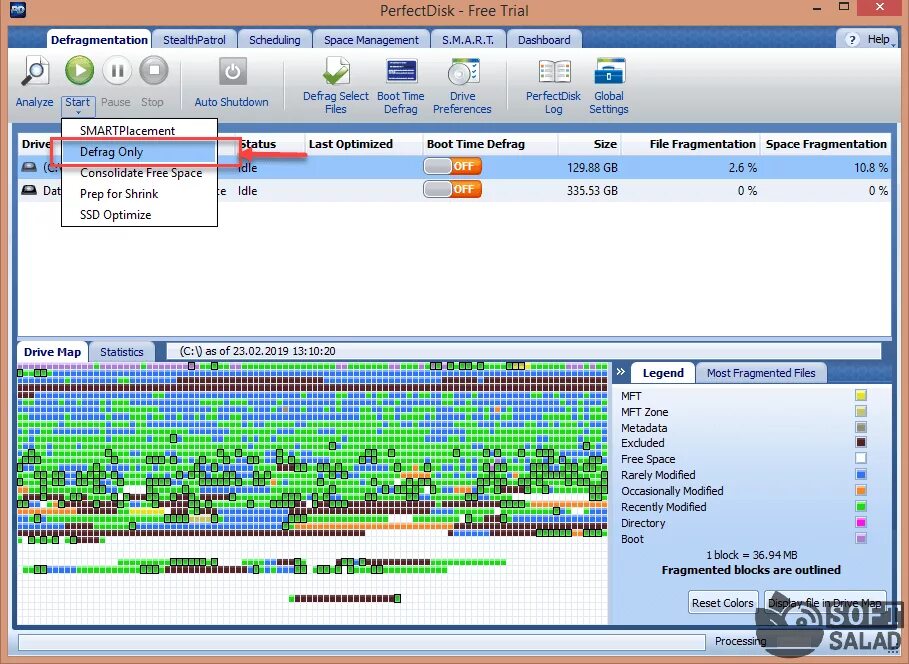The height and width of the screenshot is (664, 909).
Task: Click the Processing status text
Action: click(740, 641)
